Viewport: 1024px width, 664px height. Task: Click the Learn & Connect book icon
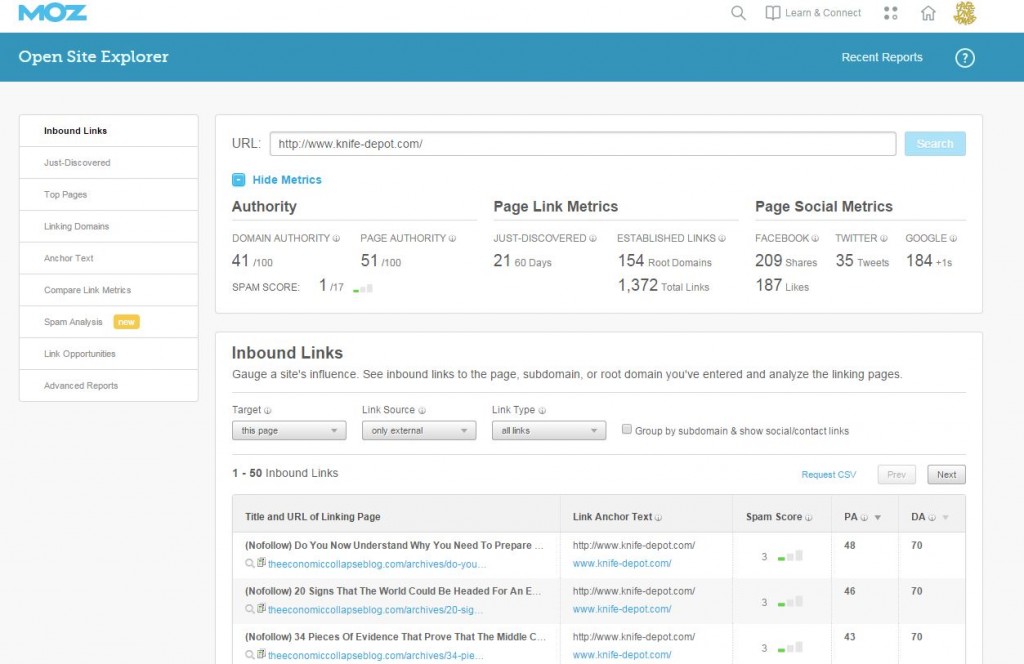tap(773, 13)
